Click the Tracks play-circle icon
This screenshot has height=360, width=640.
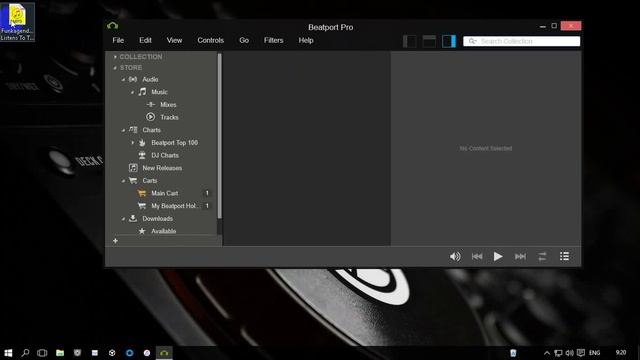(151, 117)
